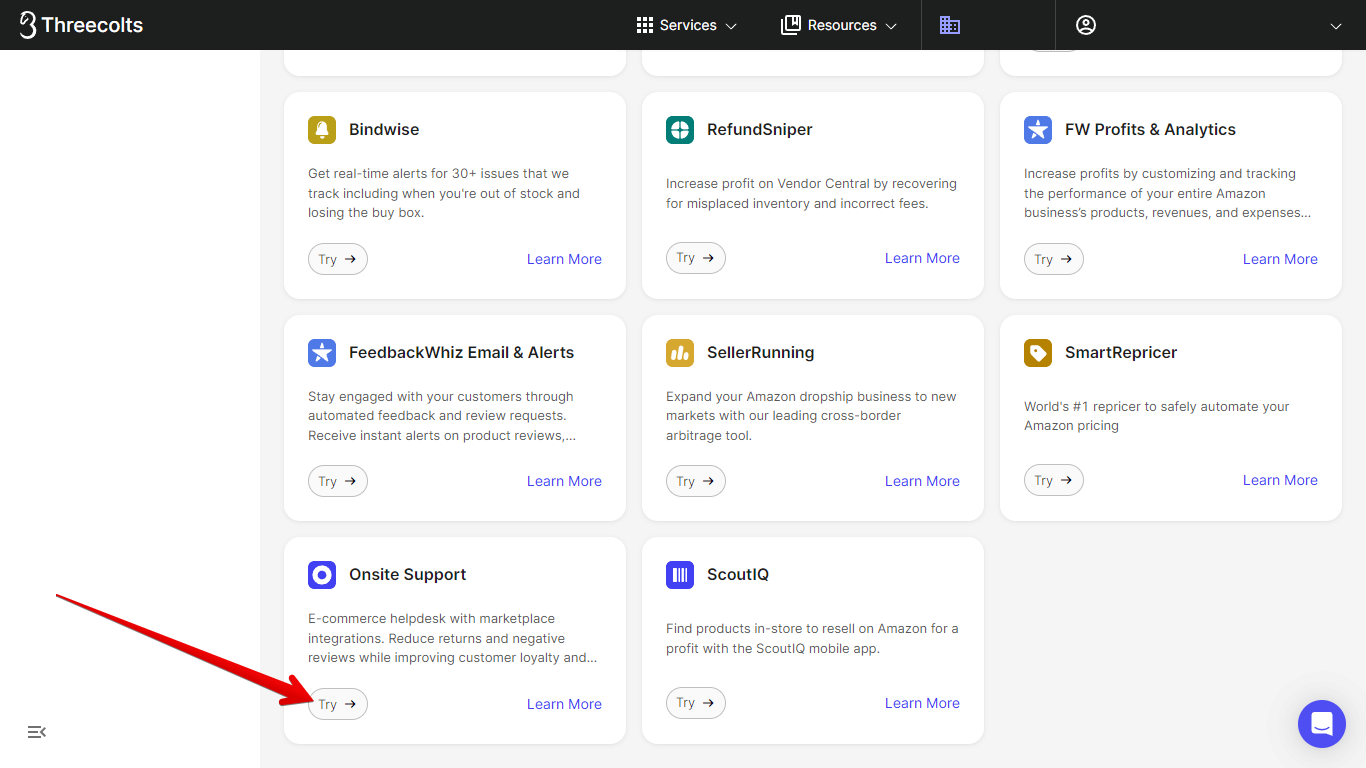Click the SmartRepricer description text
The width and height of the screenshot is (1366, 768).
(1156, 416)
